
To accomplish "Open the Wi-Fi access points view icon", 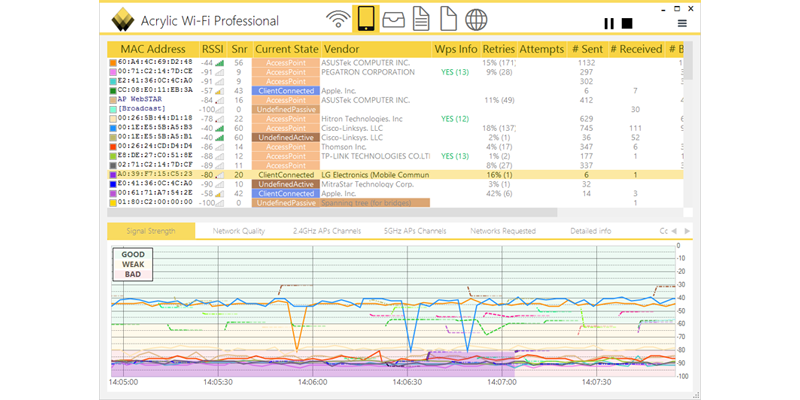I will pos(339,20).
